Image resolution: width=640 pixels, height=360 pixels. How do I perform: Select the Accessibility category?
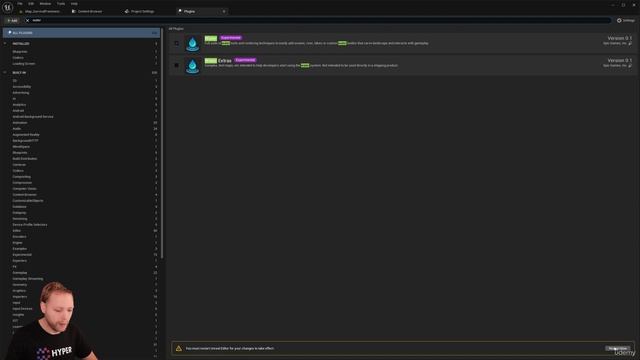point(22,87)
